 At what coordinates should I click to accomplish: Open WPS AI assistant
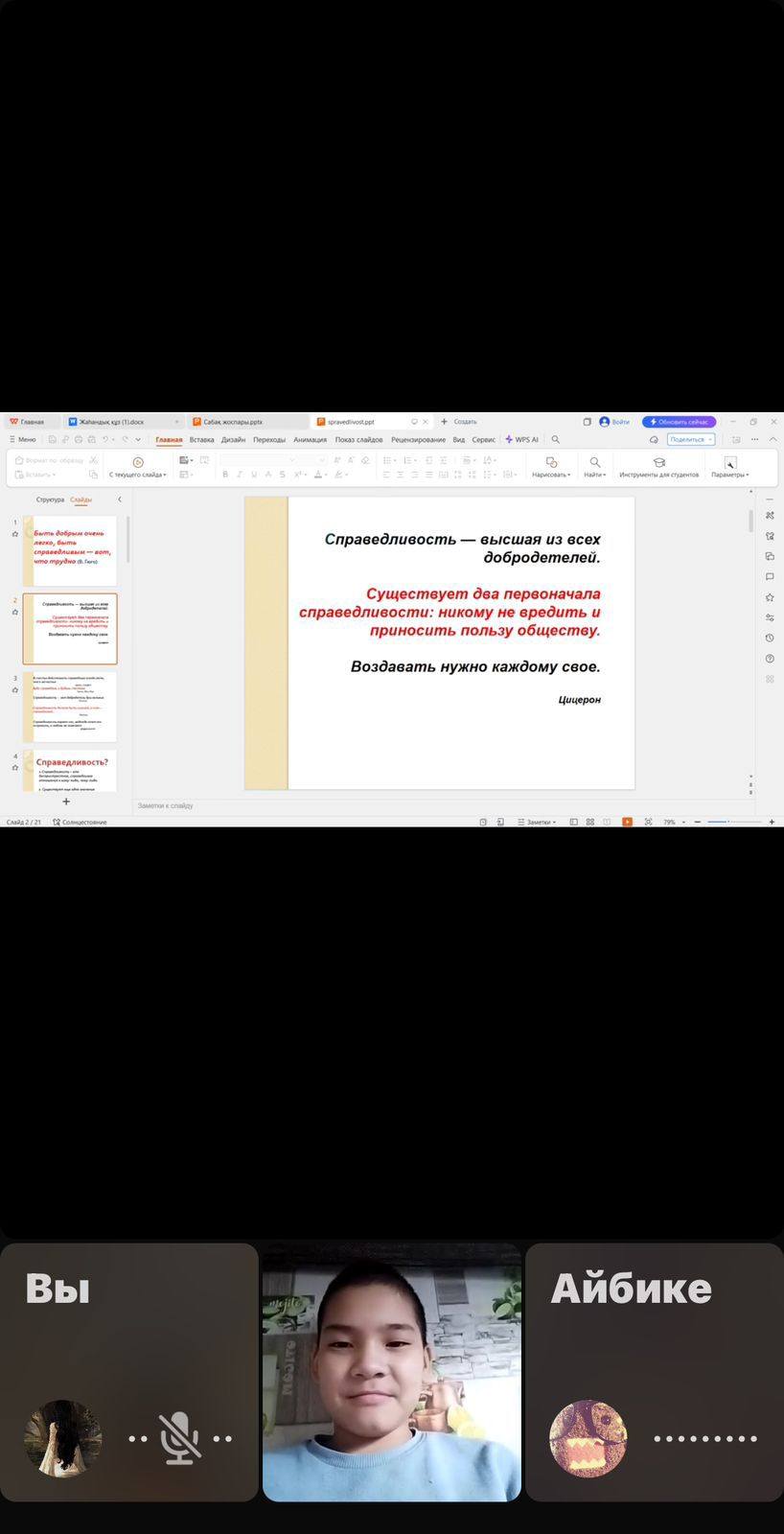click(522, 440)
